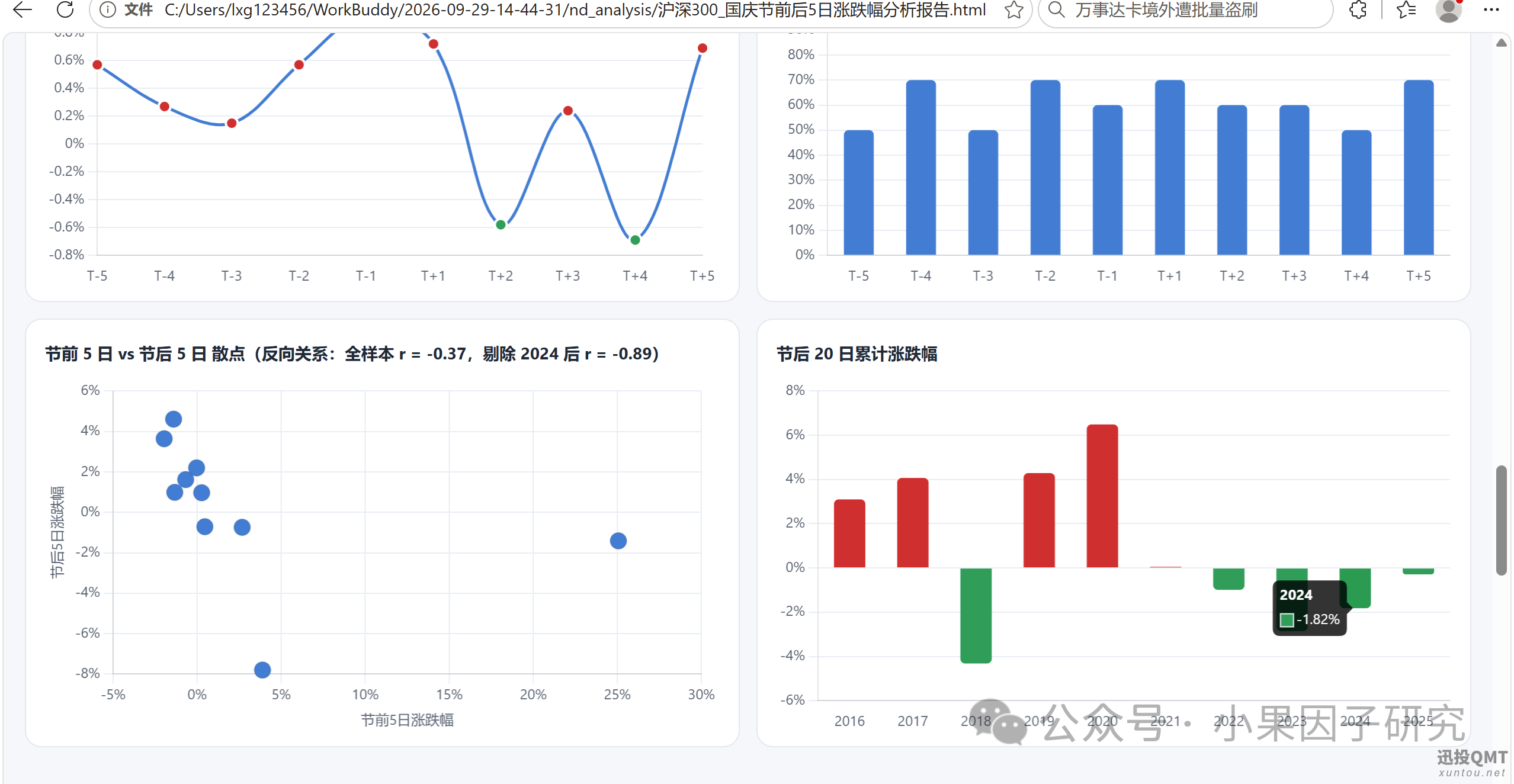Click the page scrollbar up arrow
Image resolution: width=1514 pixels, height=784 pixels.
click(x=1502, y=43)
